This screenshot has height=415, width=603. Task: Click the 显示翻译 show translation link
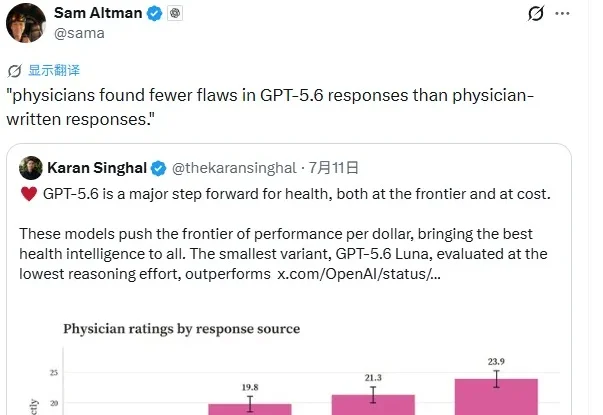click(x=54, y=70)
